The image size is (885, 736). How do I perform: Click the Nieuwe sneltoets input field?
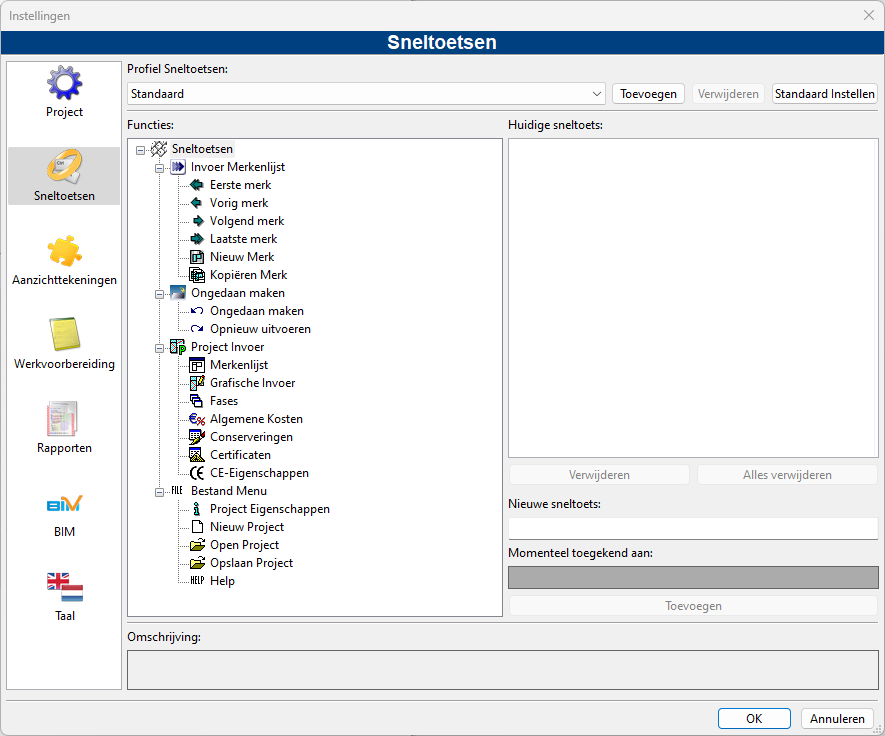[x=693, y=528]
